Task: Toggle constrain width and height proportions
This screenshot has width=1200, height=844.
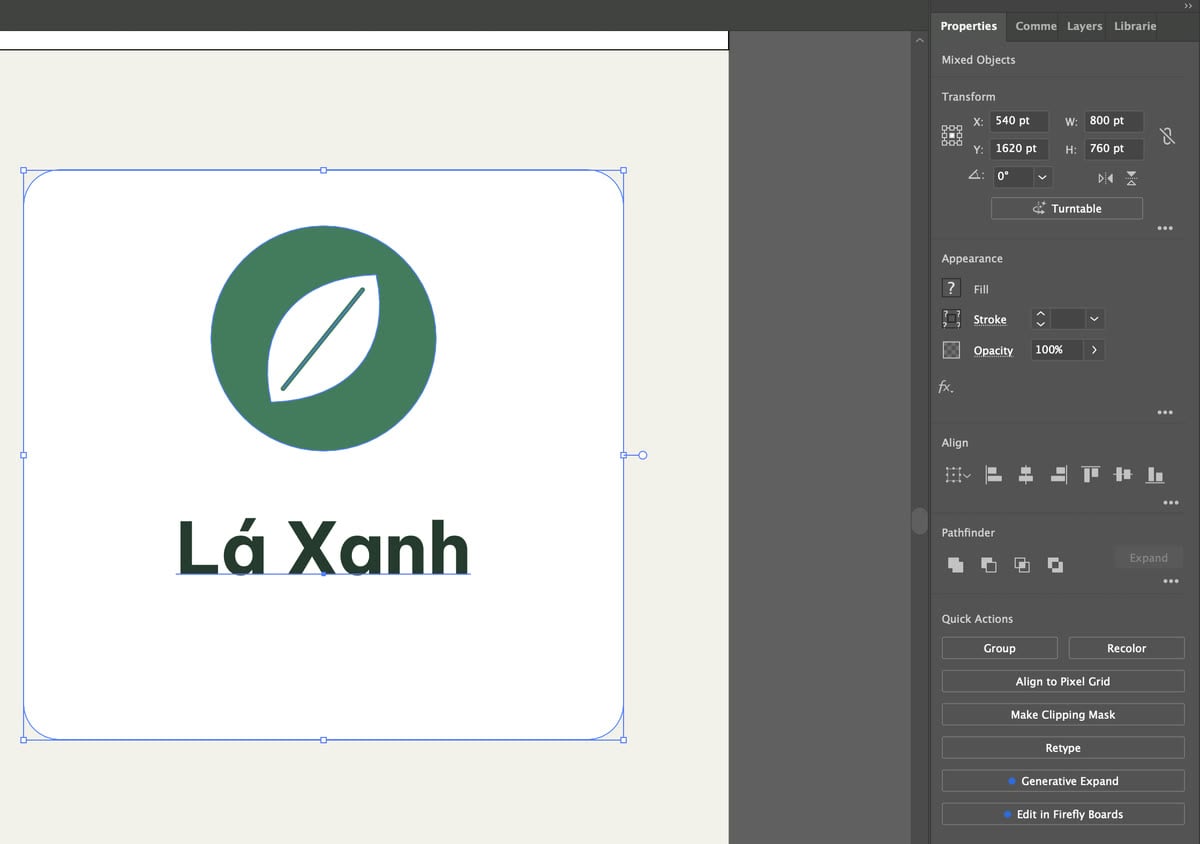Action: (1167, 136)
